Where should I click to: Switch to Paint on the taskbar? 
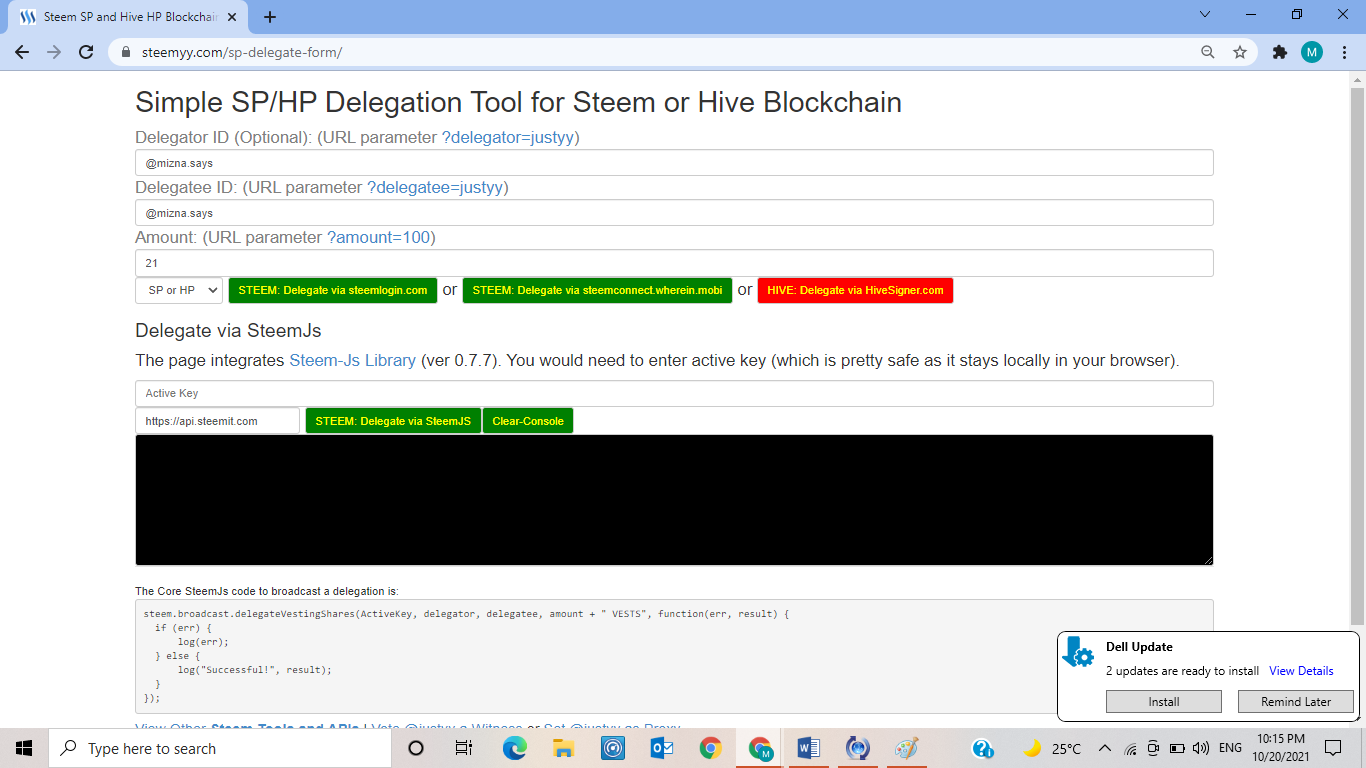click(906, 748)
